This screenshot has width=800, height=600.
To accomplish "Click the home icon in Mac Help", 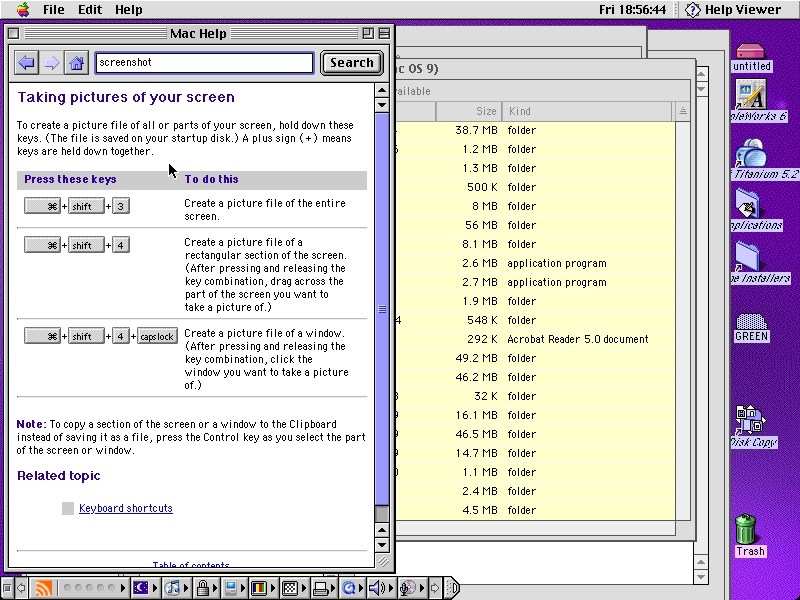I will 76,63.
